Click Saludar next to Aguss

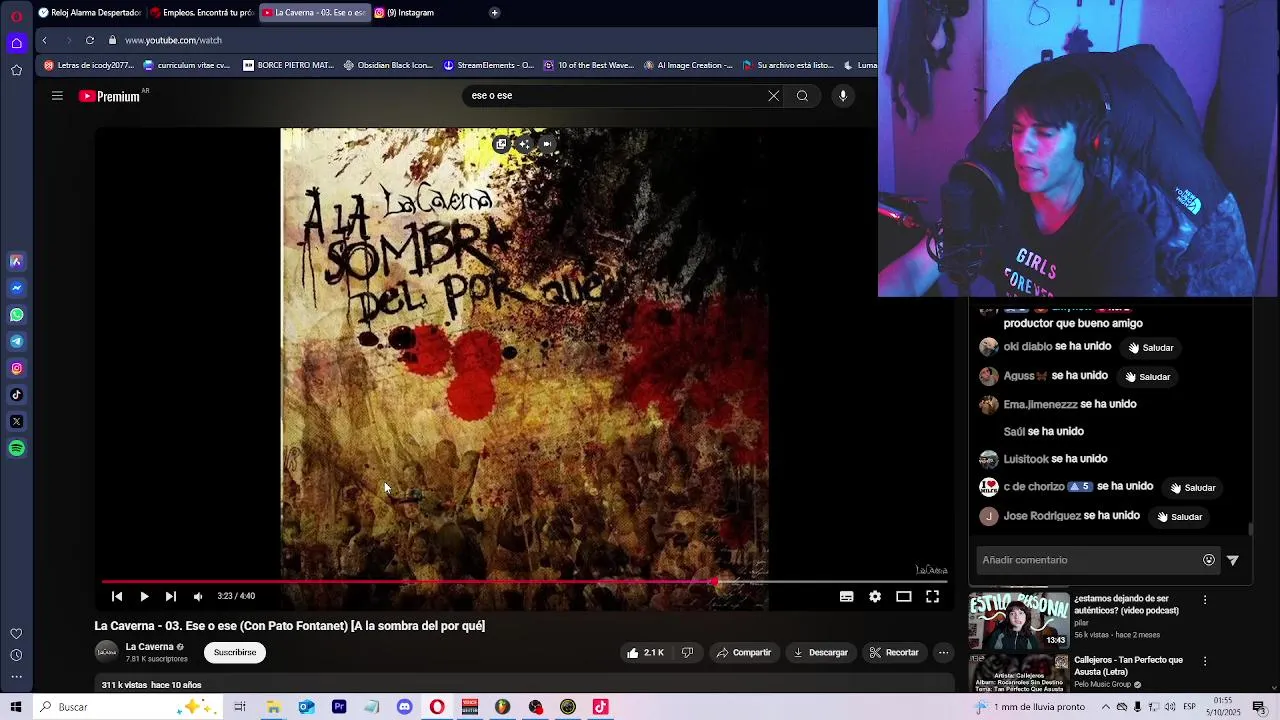click(x=1147, y=377)
